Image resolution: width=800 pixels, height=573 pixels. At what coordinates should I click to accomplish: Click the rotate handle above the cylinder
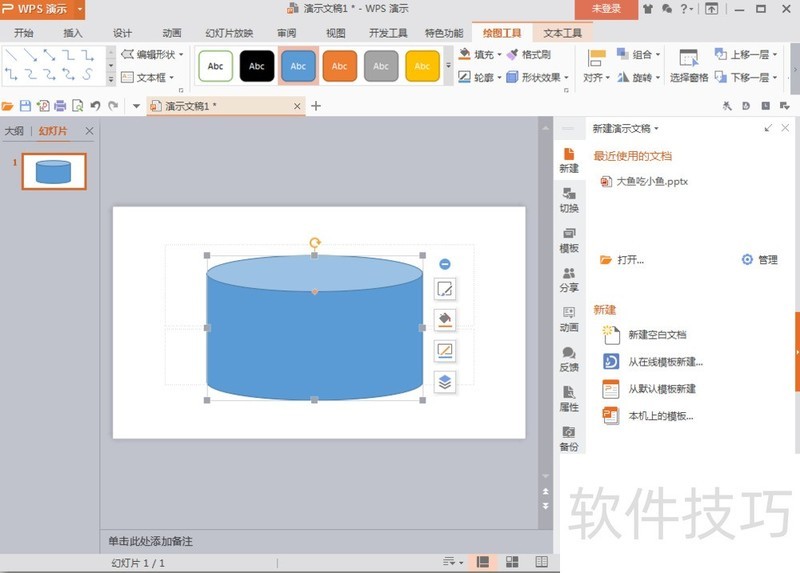tap(315, 242)
